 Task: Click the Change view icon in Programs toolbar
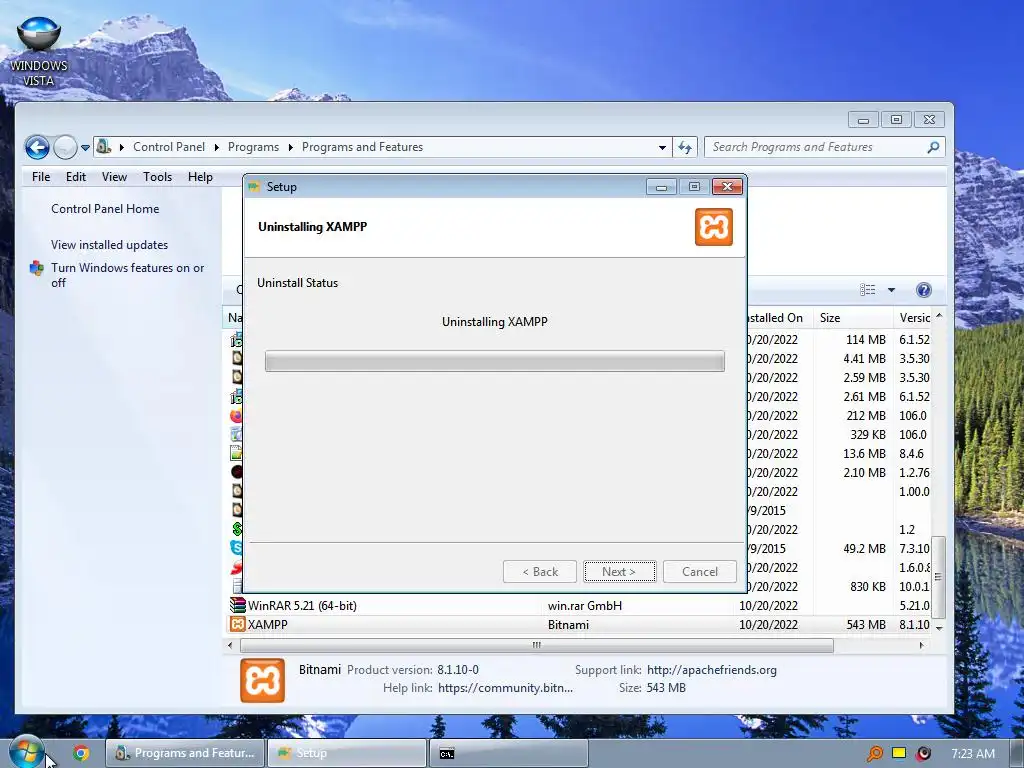[x=867, y=290]
